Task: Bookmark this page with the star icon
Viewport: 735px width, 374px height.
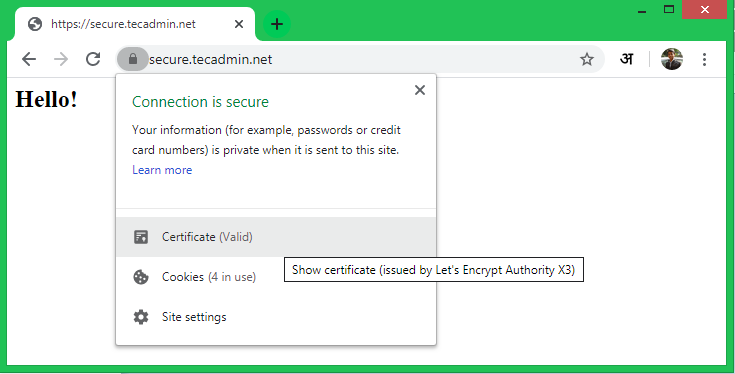Action: (x=586, y=60)
